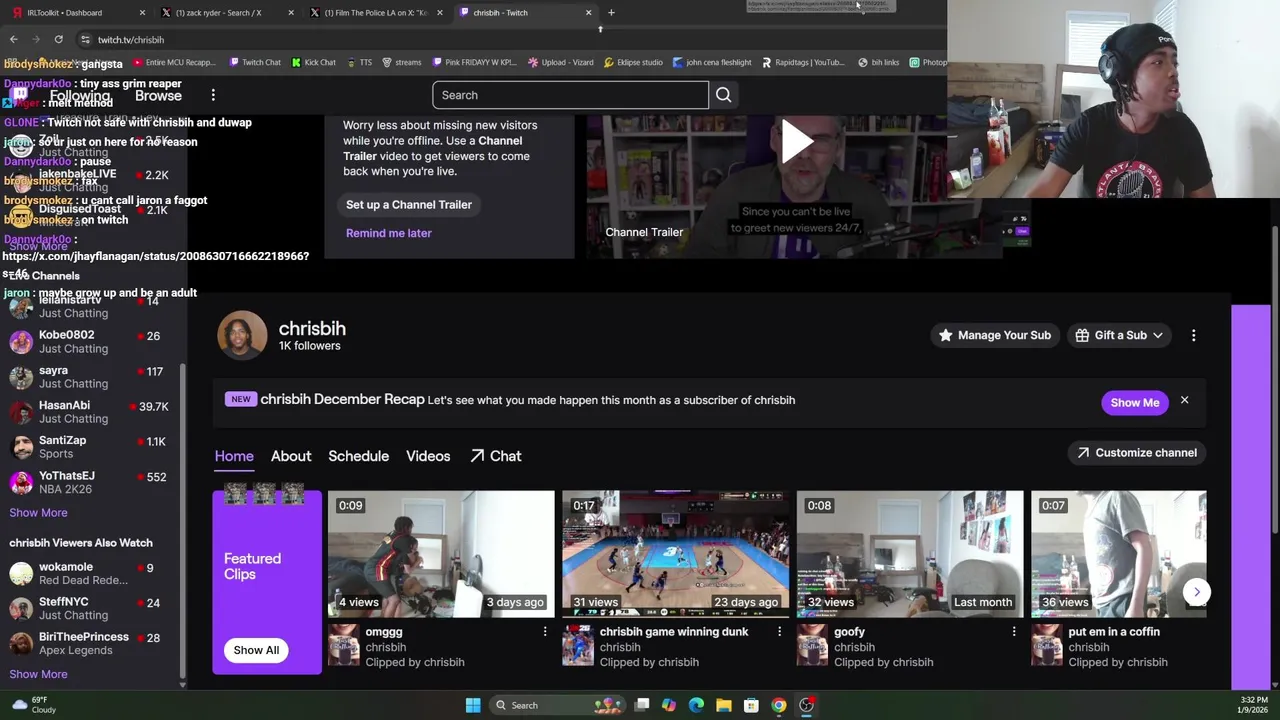Click the Twitch logo home icon

(19, 96)
